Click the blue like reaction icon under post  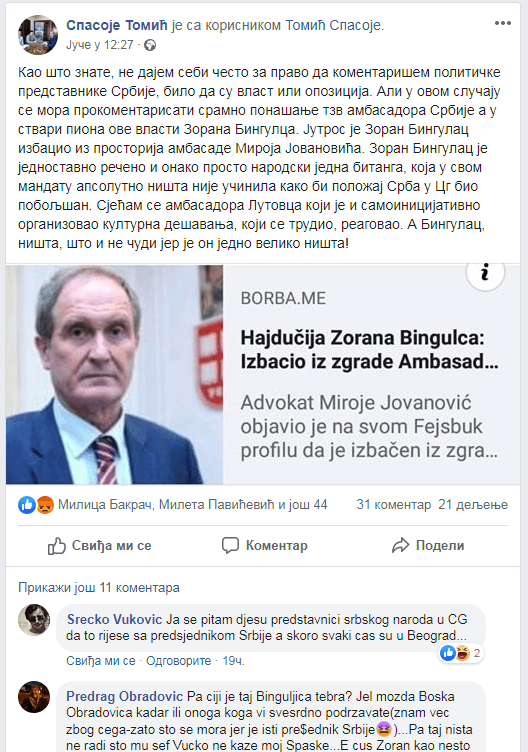coord(27,505)
